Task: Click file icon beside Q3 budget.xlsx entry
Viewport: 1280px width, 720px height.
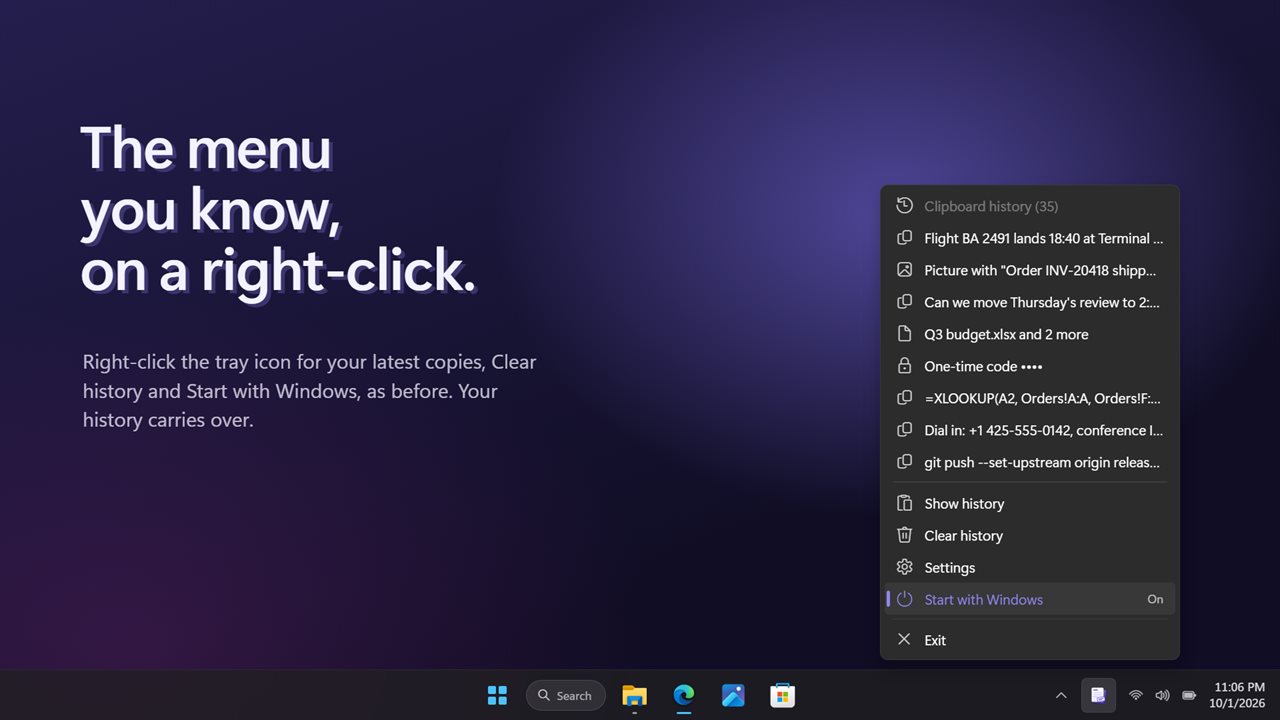Action: 904,334
